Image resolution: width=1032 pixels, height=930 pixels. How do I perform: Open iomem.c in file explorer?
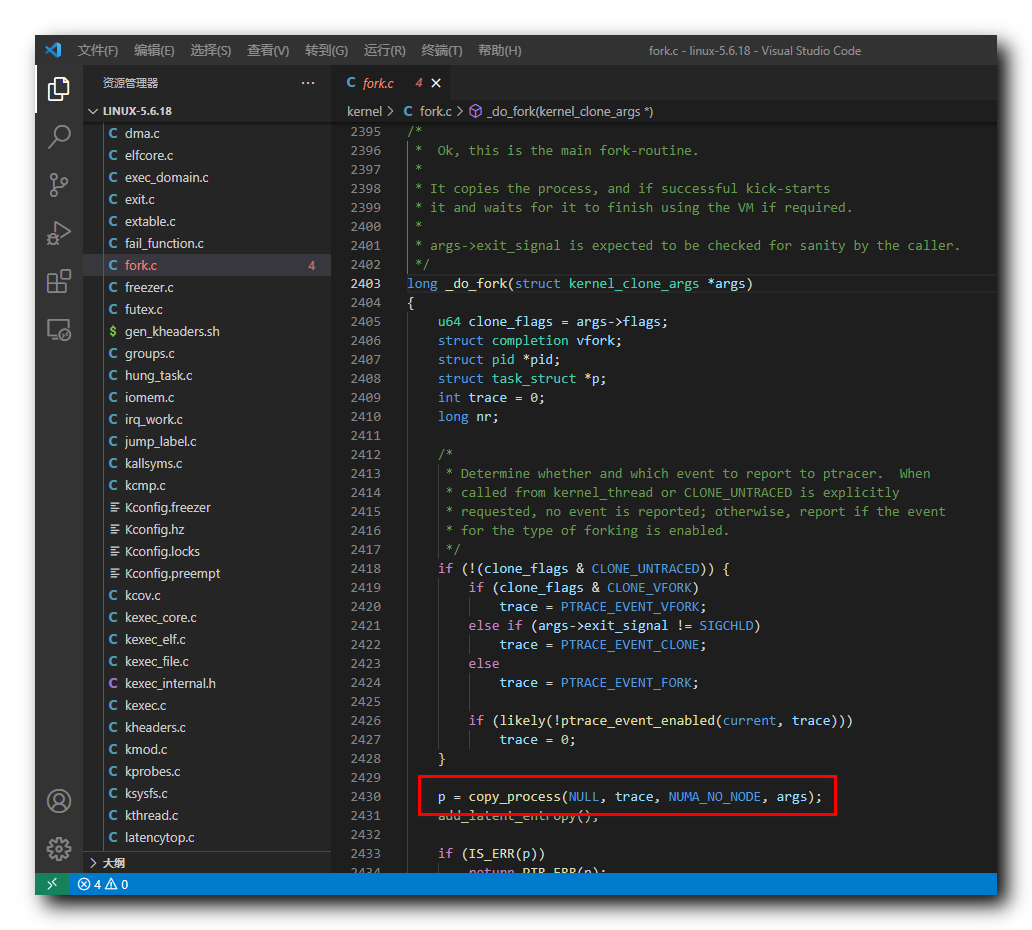tap(207, 398)
